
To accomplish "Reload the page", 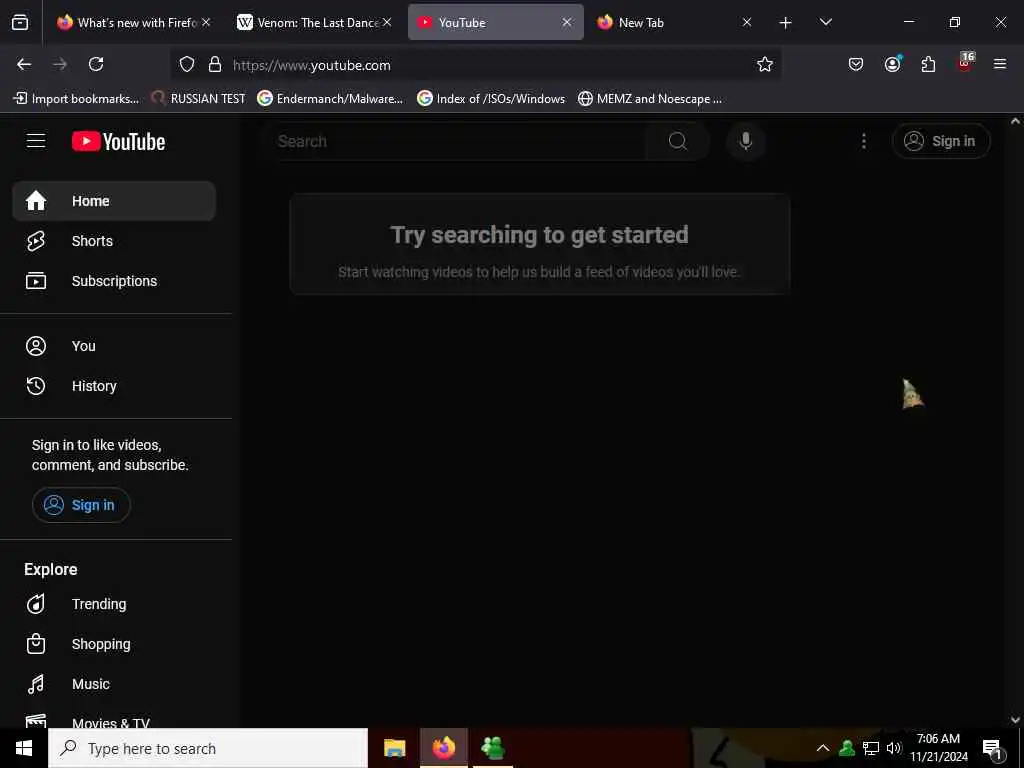I will coord(96,64).
